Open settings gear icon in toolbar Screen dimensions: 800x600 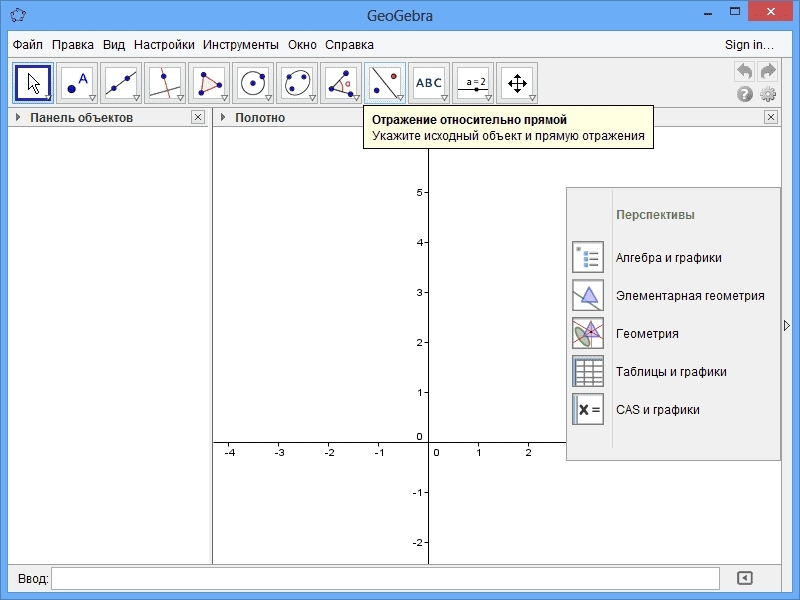[768, 94]
